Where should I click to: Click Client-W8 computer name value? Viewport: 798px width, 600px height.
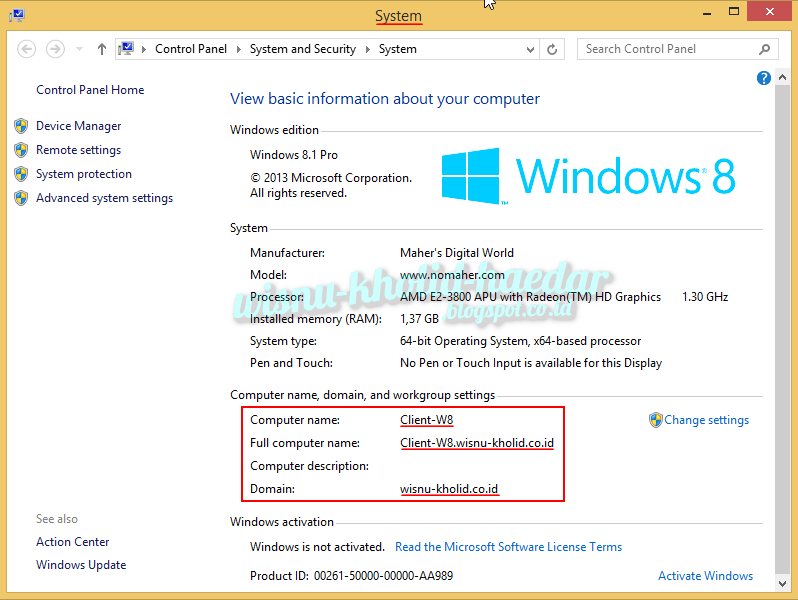coord(426,420)
